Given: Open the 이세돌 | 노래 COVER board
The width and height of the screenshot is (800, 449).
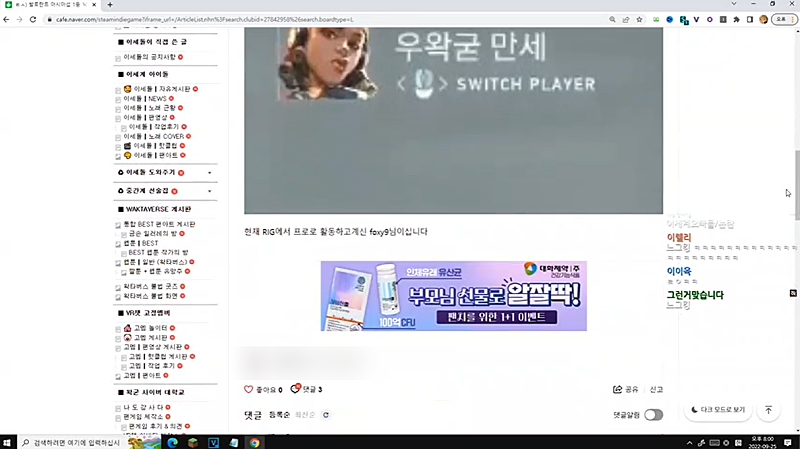Looking at the screenshot, I should click(154, 136).
